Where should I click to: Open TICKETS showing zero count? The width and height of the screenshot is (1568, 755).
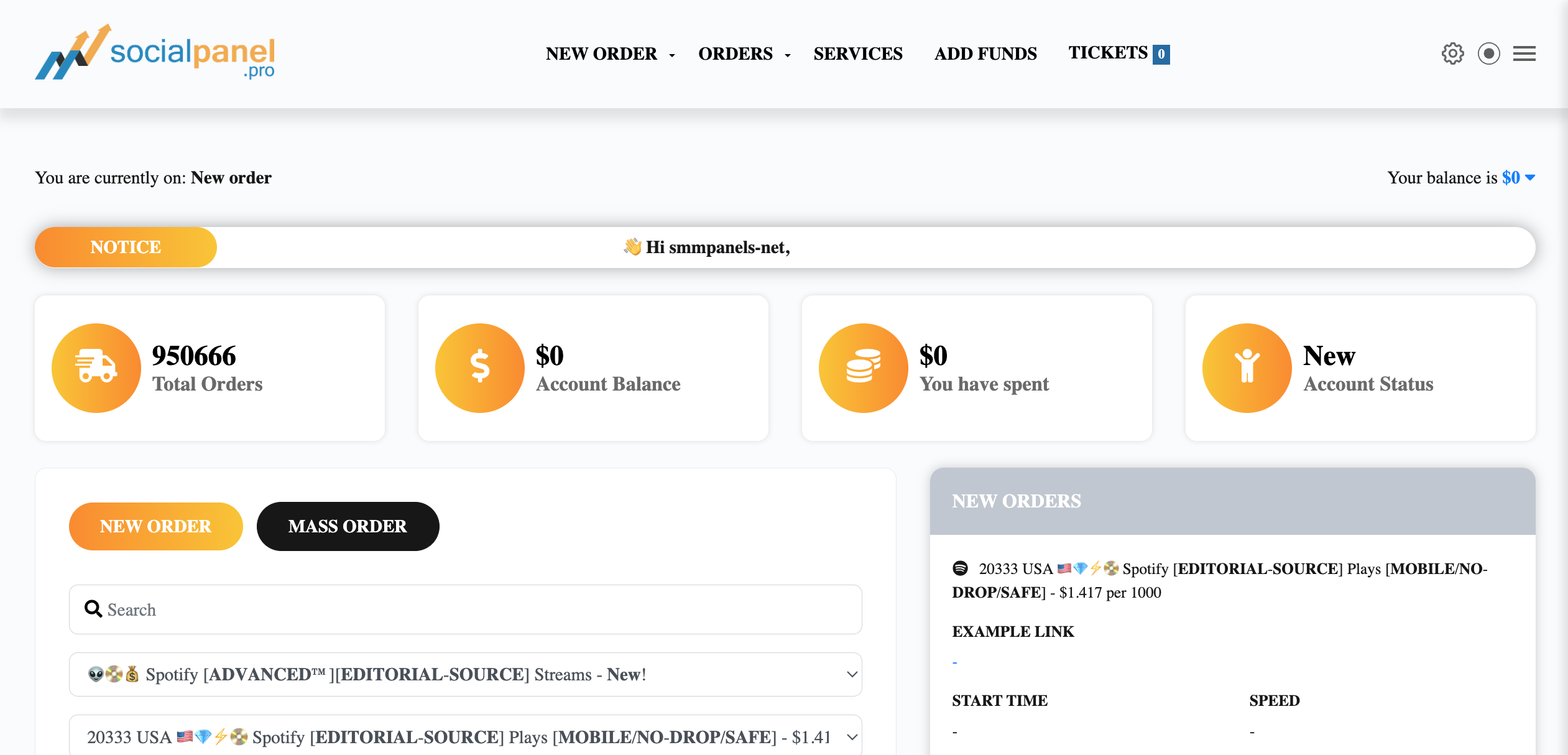point(1118,53)
